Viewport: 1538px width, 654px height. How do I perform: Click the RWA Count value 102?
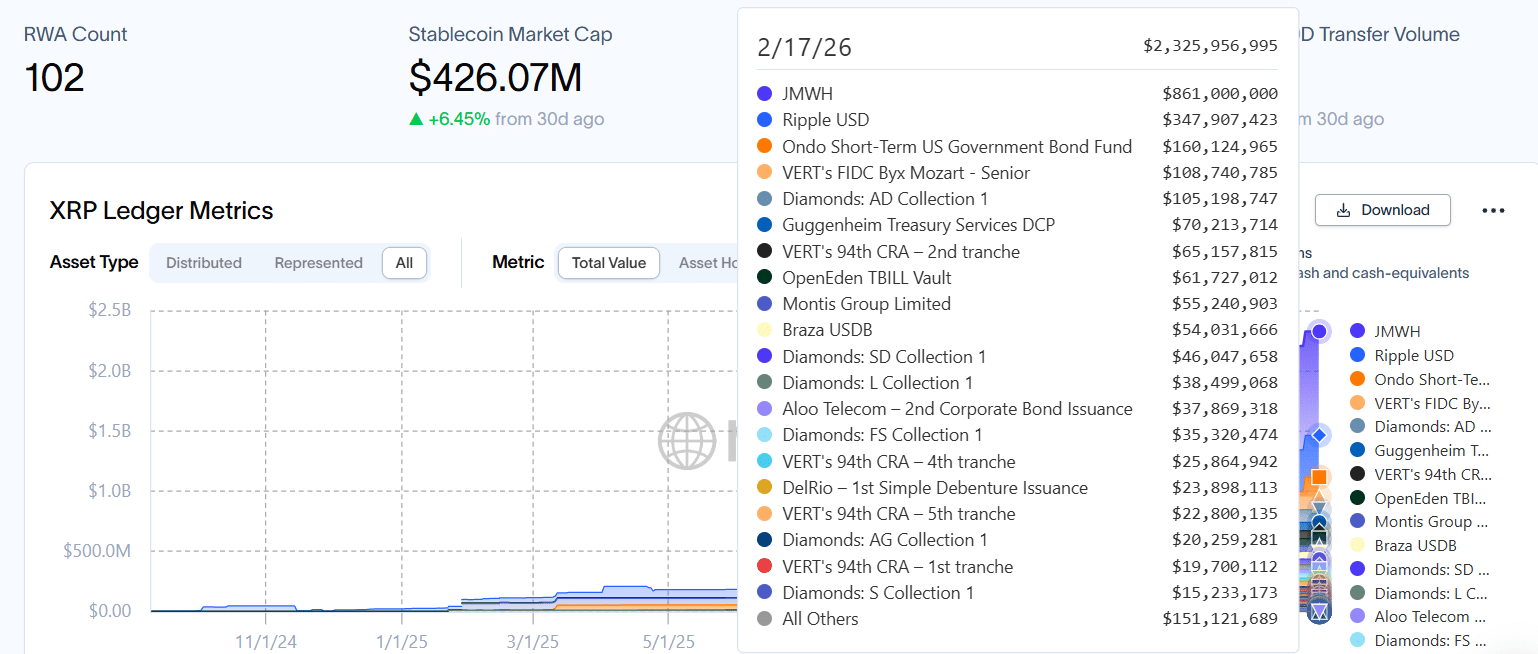[54, 78]
